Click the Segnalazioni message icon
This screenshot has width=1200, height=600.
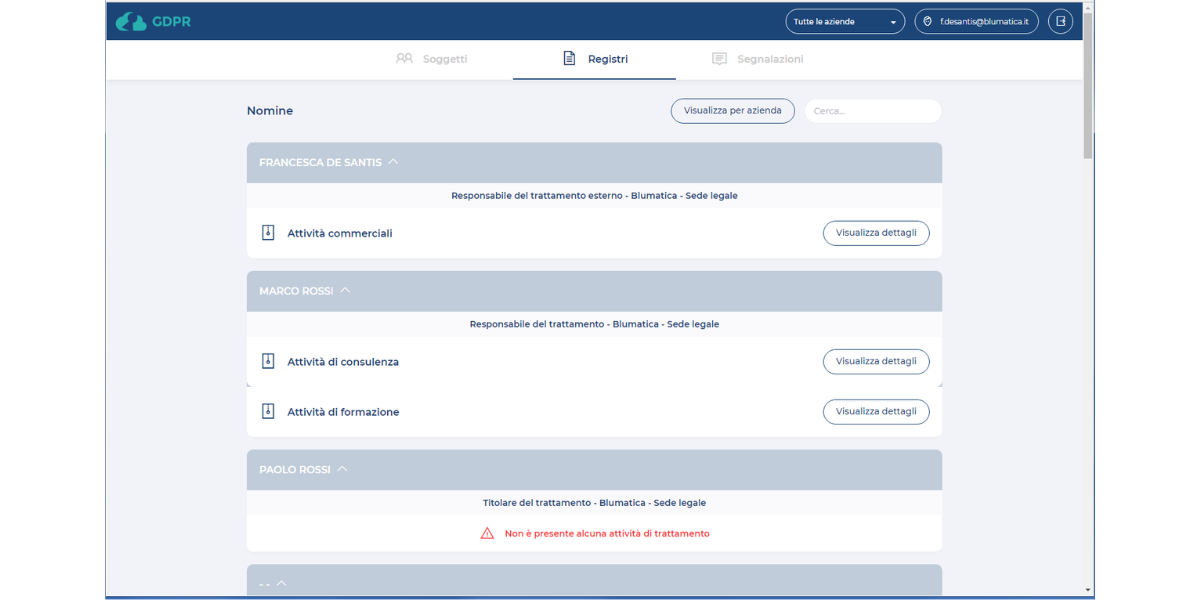pyautogui.click(x=719, y=59)
